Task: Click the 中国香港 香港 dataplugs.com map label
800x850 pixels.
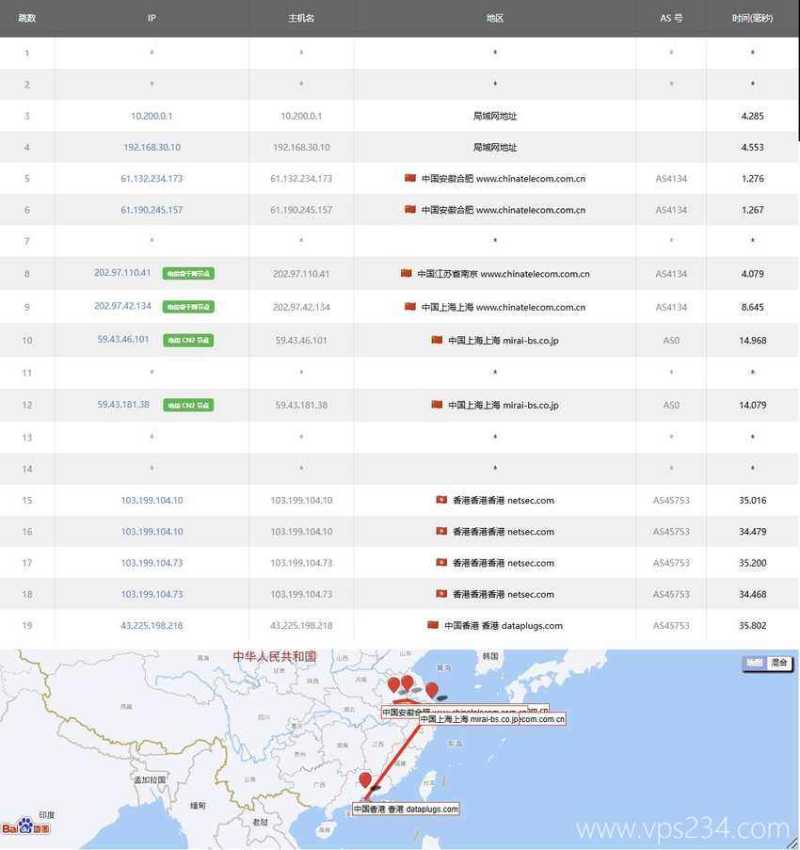Action: (x=404, y=810)
